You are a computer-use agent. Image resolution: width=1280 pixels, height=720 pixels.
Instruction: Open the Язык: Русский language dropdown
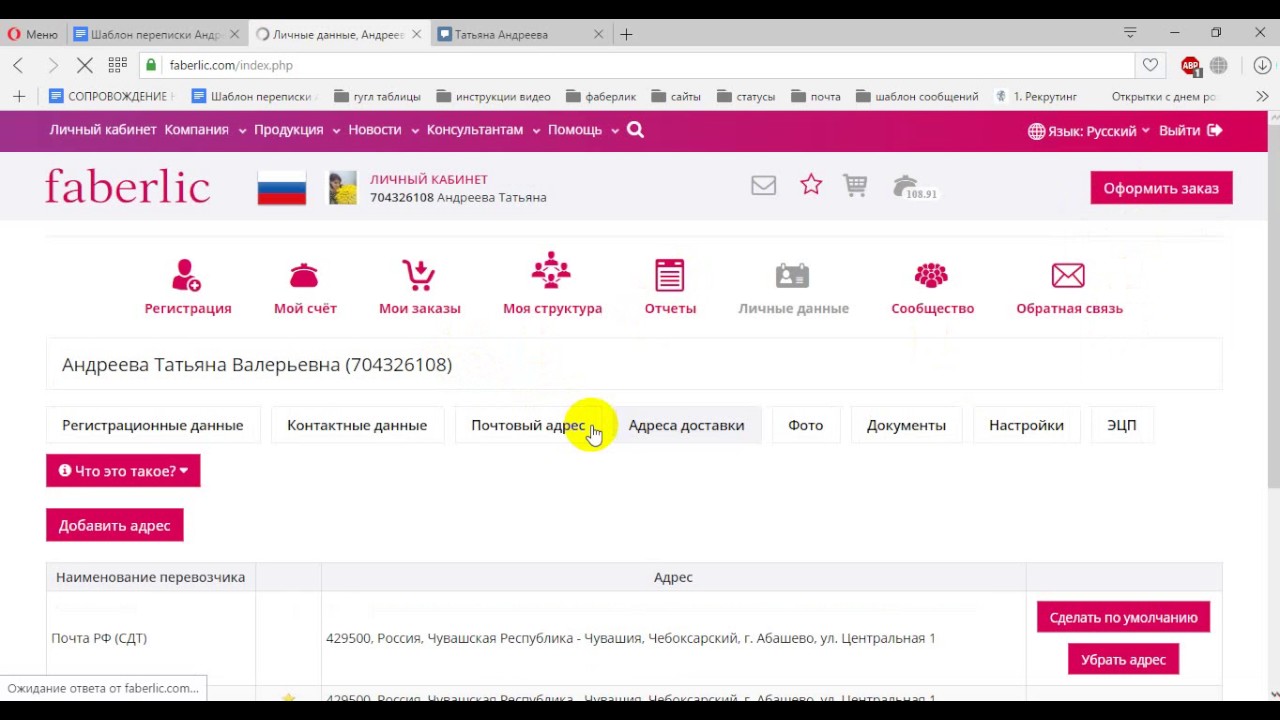point(1089,131)
